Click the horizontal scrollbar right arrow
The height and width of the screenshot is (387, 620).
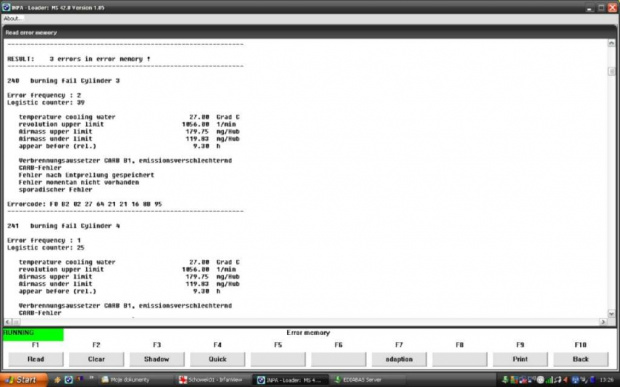click(603, 322)
